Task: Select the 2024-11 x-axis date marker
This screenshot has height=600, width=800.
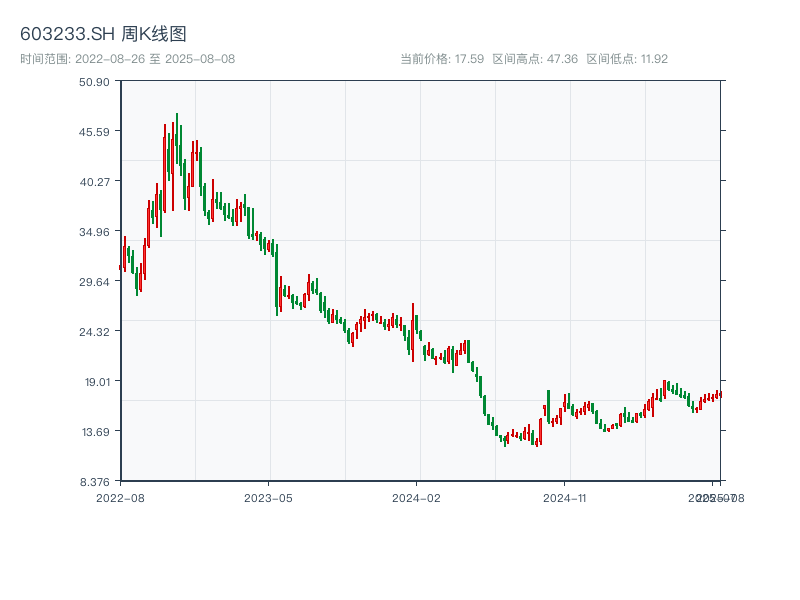Action: 565,497
